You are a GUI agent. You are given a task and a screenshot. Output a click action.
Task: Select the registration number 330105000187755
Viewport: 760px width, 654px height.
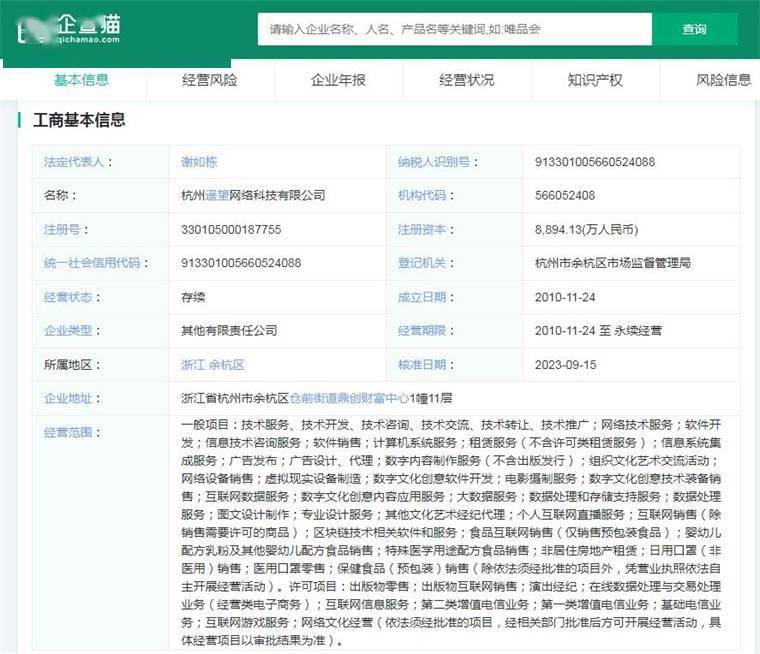(231, 229)
